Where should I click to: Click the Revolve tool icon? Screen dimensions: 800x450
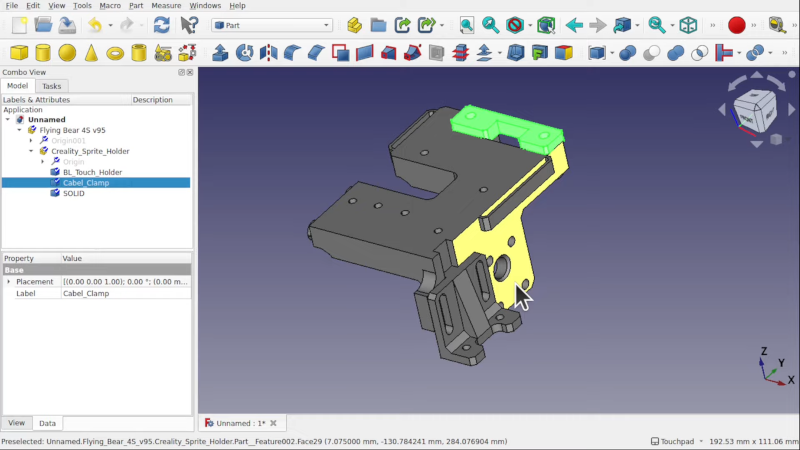pyautogui.click(x=244, y=53)
